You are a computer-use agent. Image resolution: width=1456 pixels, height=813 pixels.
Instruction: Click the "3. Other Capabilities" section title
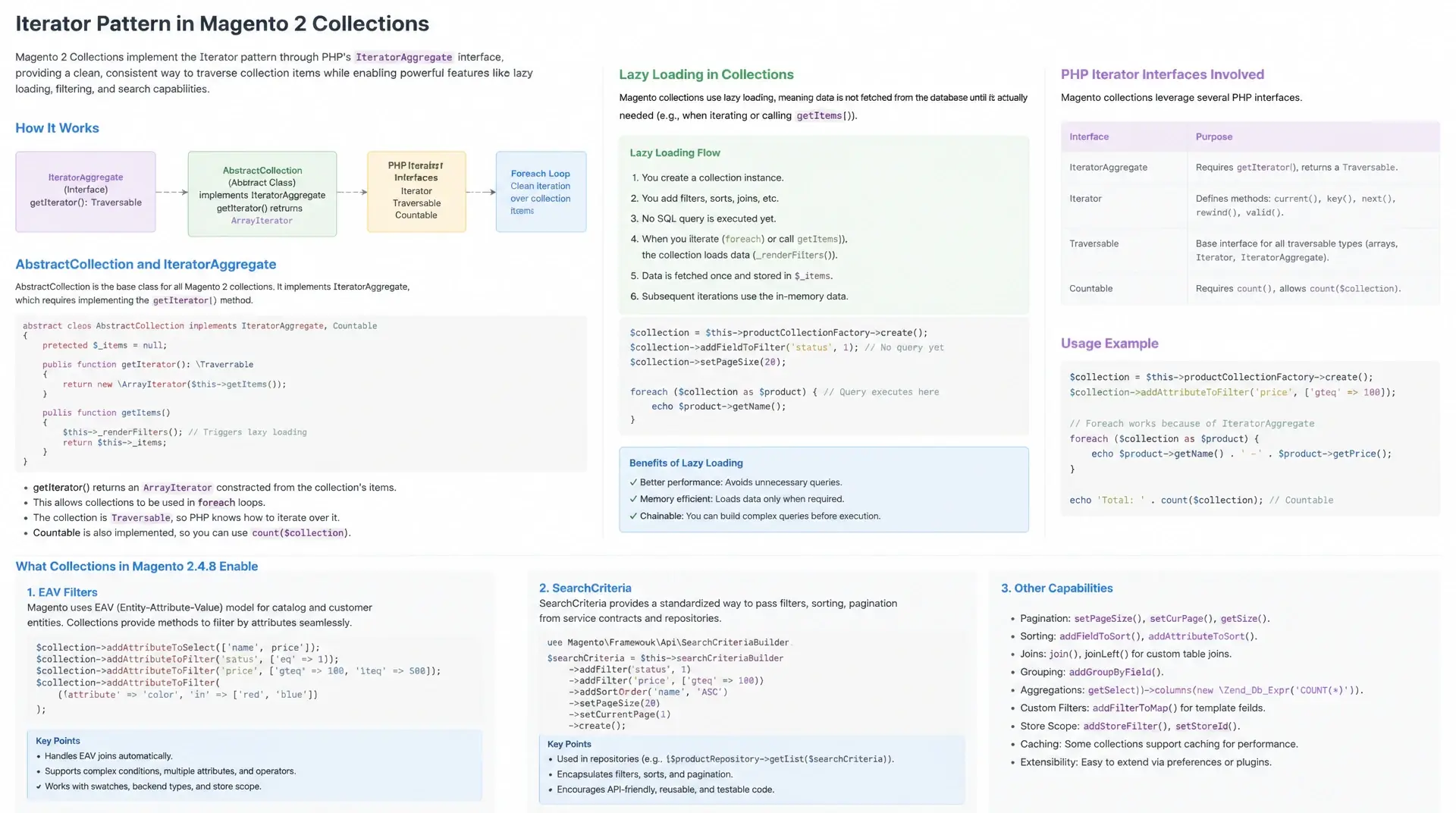tap(1056, 588)
